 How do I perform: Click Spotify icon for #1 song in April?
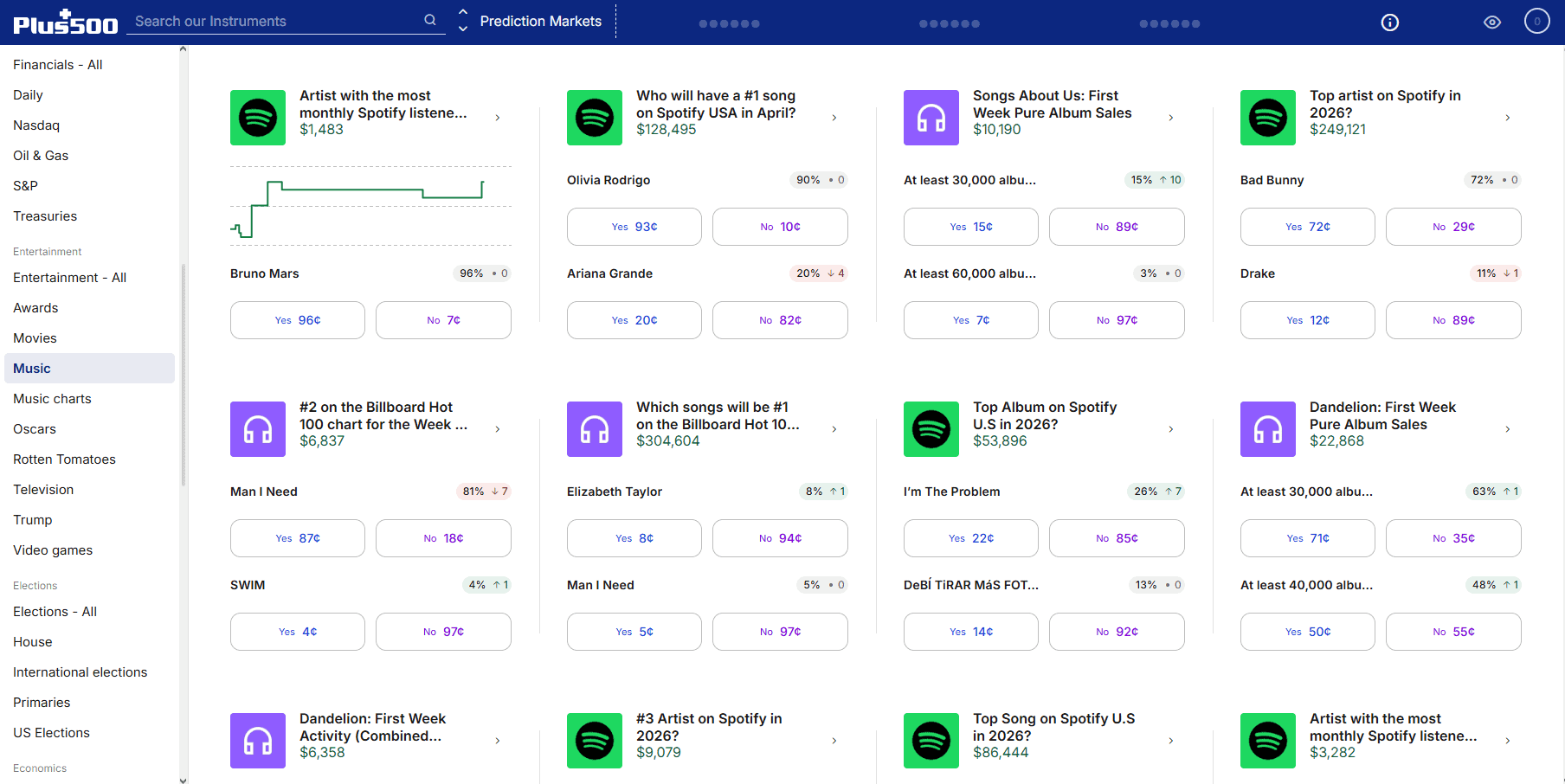(595, 118)
